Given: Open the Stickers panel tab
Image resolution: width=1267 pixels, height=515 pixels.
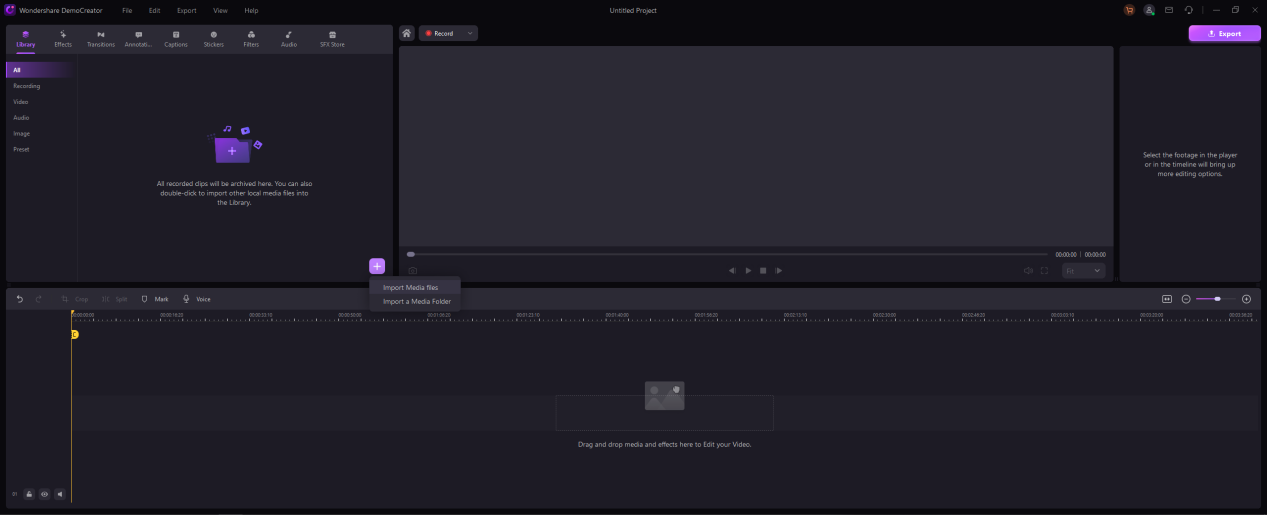Looking at the screenshot, I should [213, 39].
